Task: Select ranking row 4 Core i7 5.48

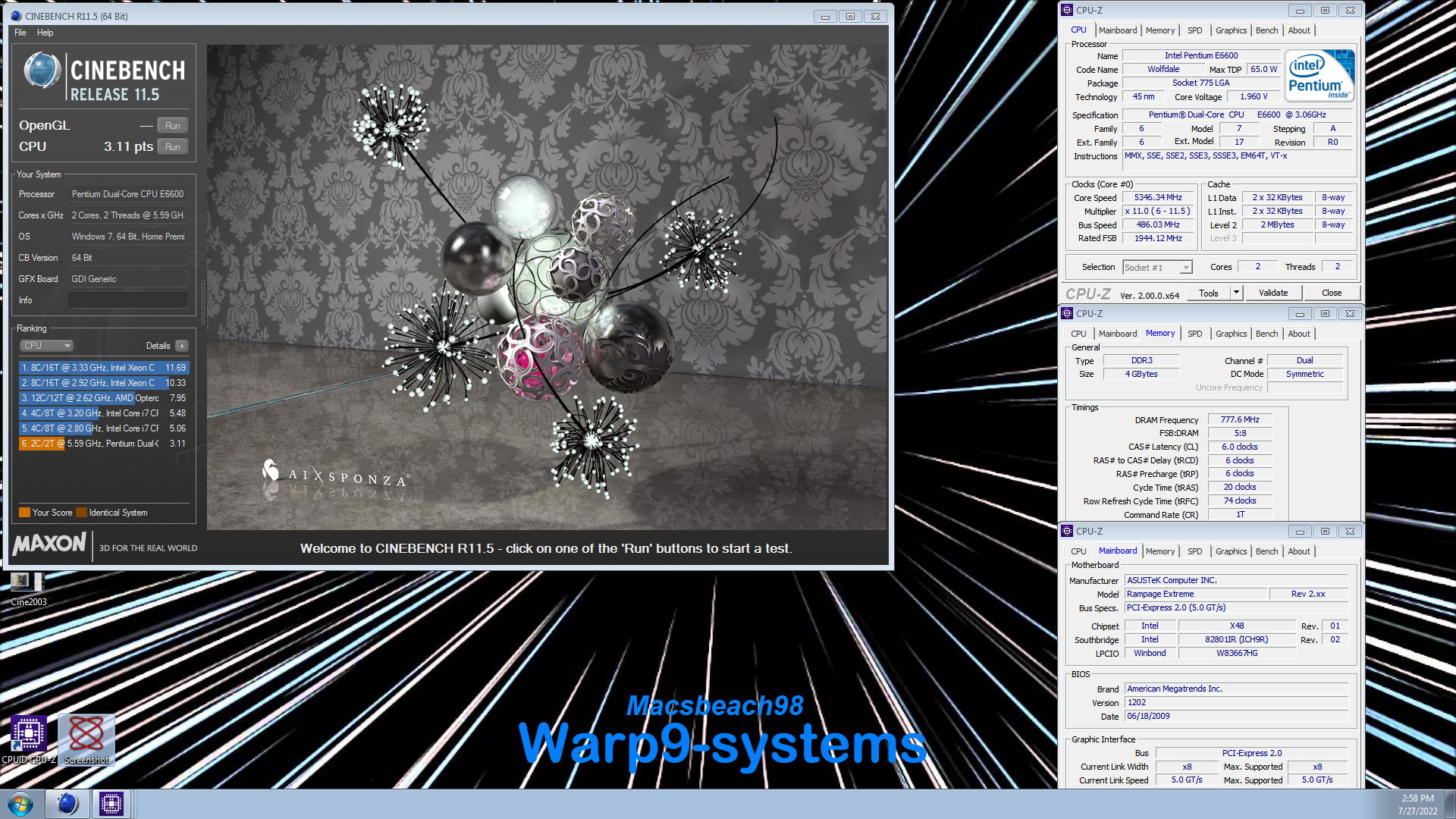Action: pos(103,413)
